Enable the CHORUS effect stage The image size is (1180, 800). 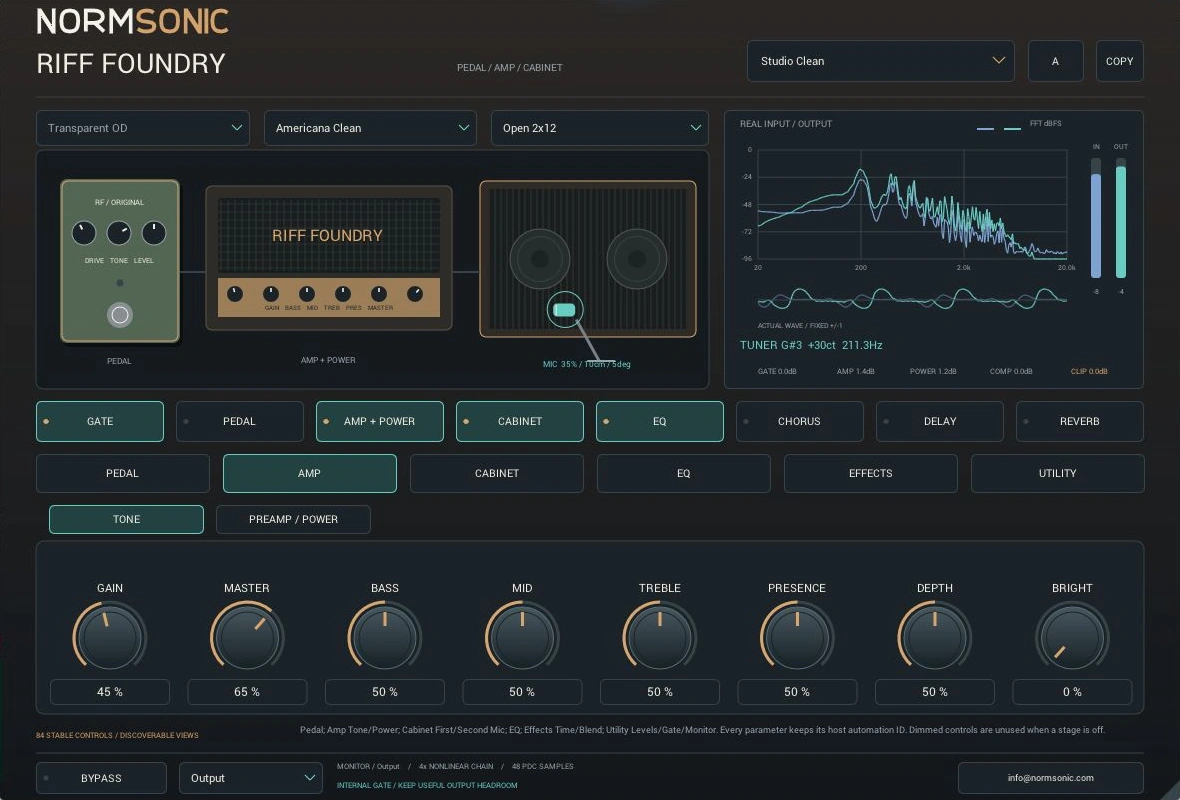[799, 421]
